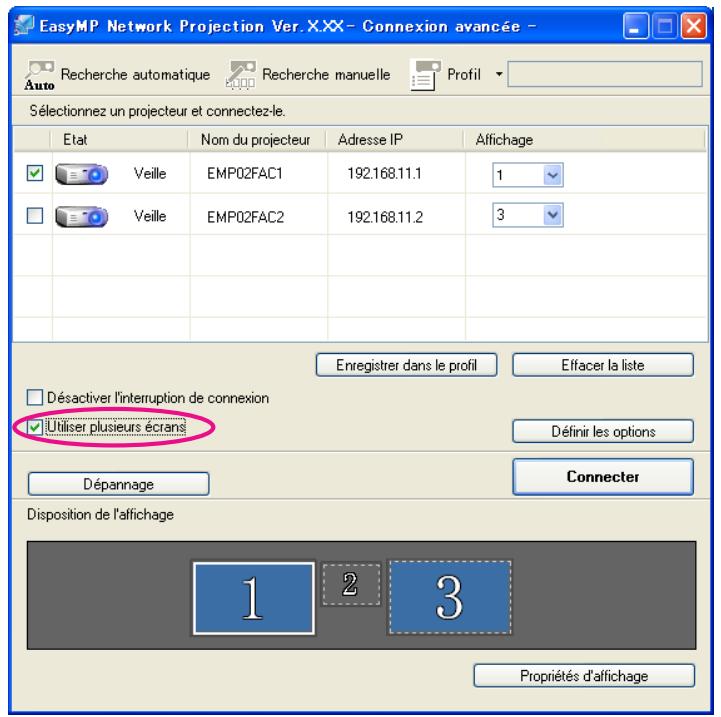Click IP address 192.168.11.2
Viewport: 721px width, 717px height.
coord(385,217)
